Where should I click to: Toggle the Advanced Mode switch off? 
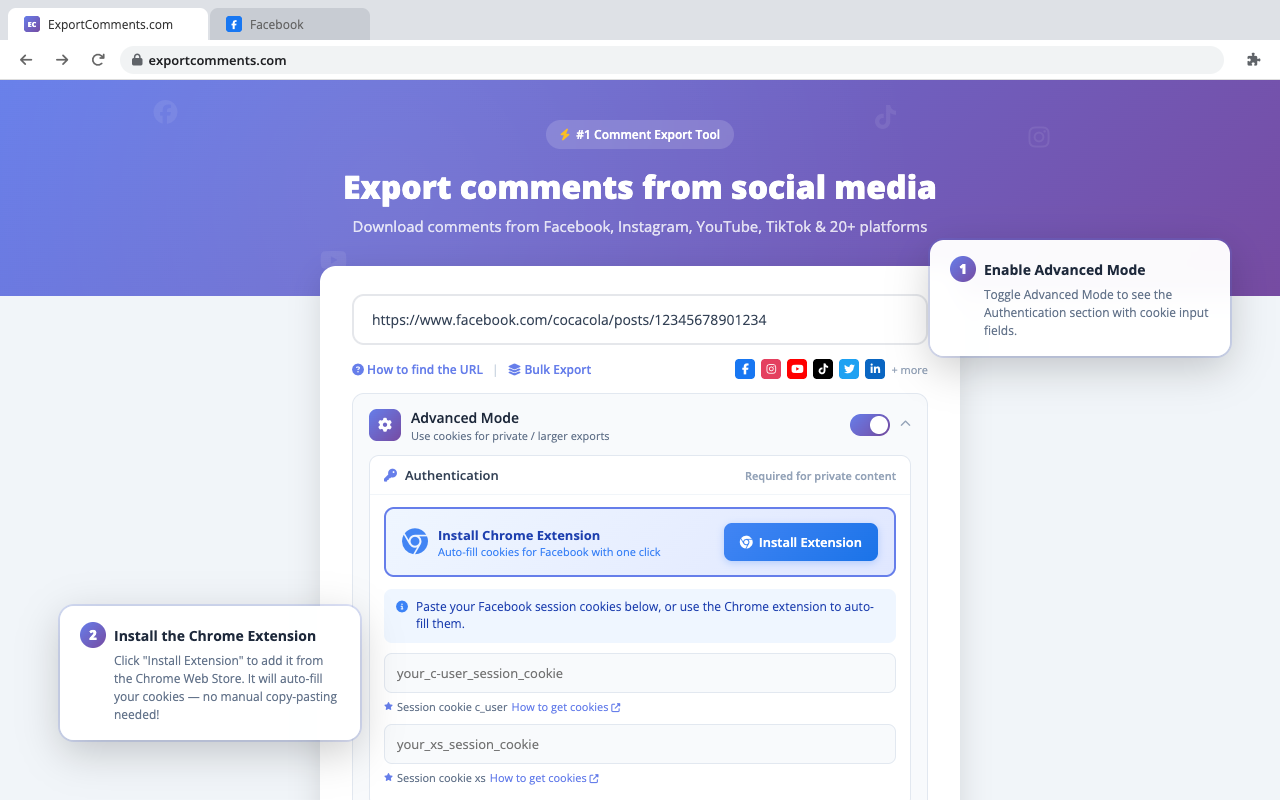[x=870, y=425]
